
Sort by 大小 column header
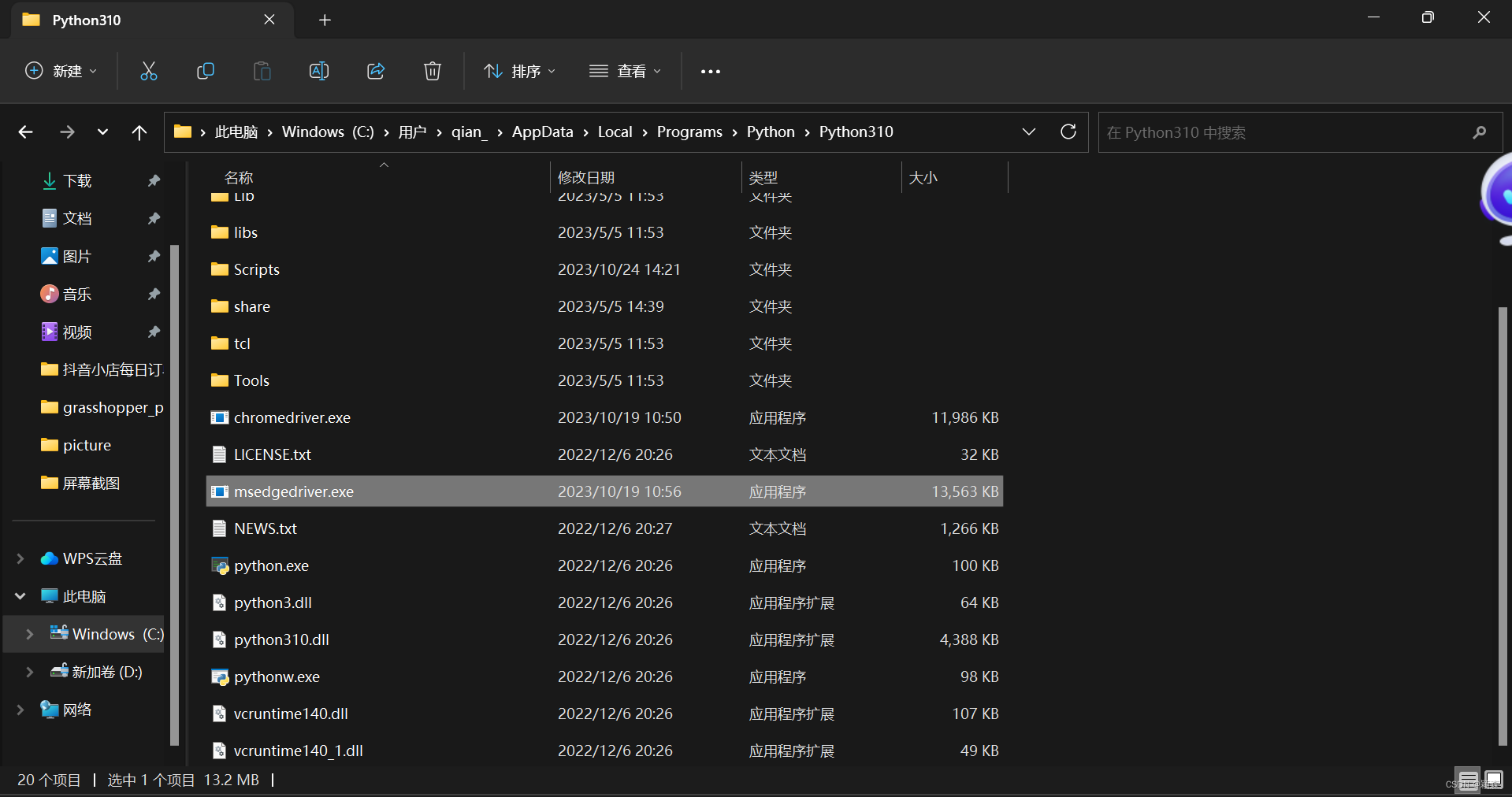923,177
